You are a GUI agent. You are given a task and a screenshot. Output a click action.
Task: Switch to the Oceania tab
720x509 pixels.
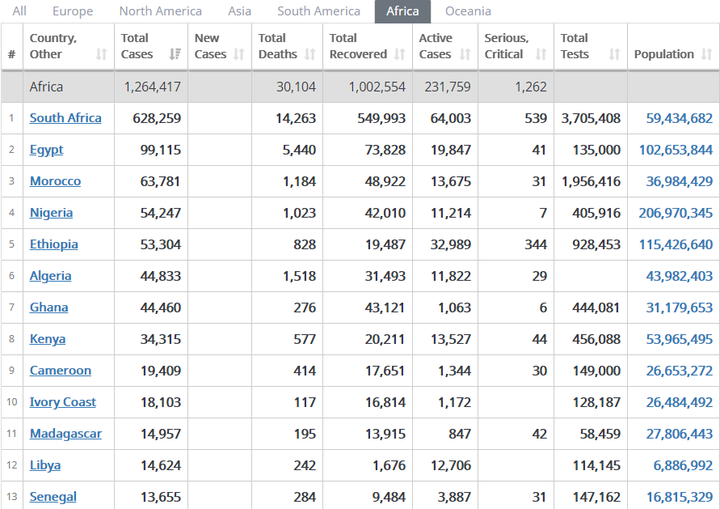click(x=468, y=11)
